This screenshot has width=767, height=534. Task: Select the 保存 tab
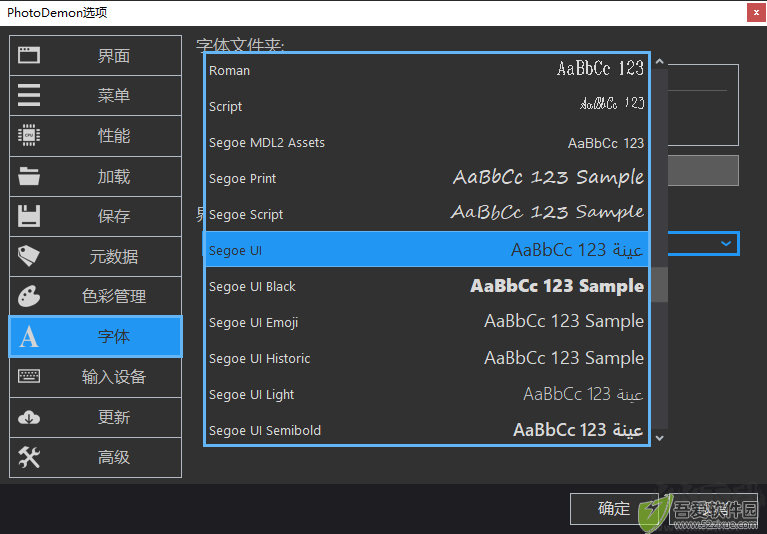click(95, 216)
